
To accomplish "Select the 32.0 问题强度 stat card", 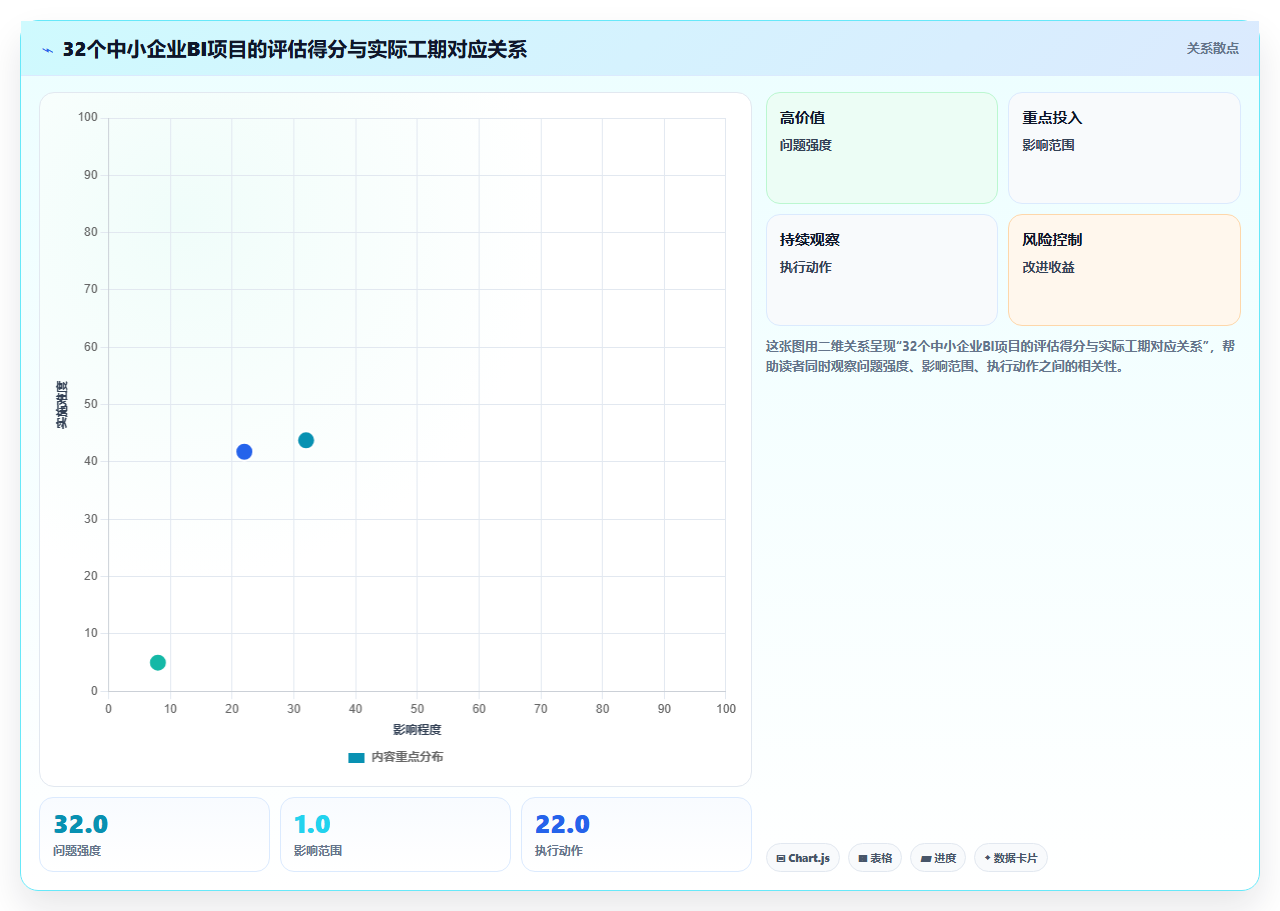I will (154, 834).
